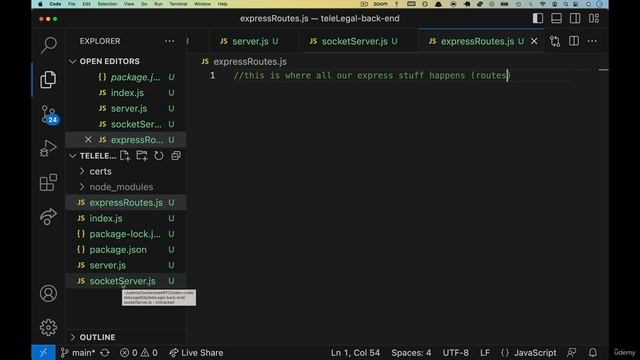Show errors and warnings count
The height and width of the screenshot is (360, 640).
pyautogui.click(x=139, y=353)
